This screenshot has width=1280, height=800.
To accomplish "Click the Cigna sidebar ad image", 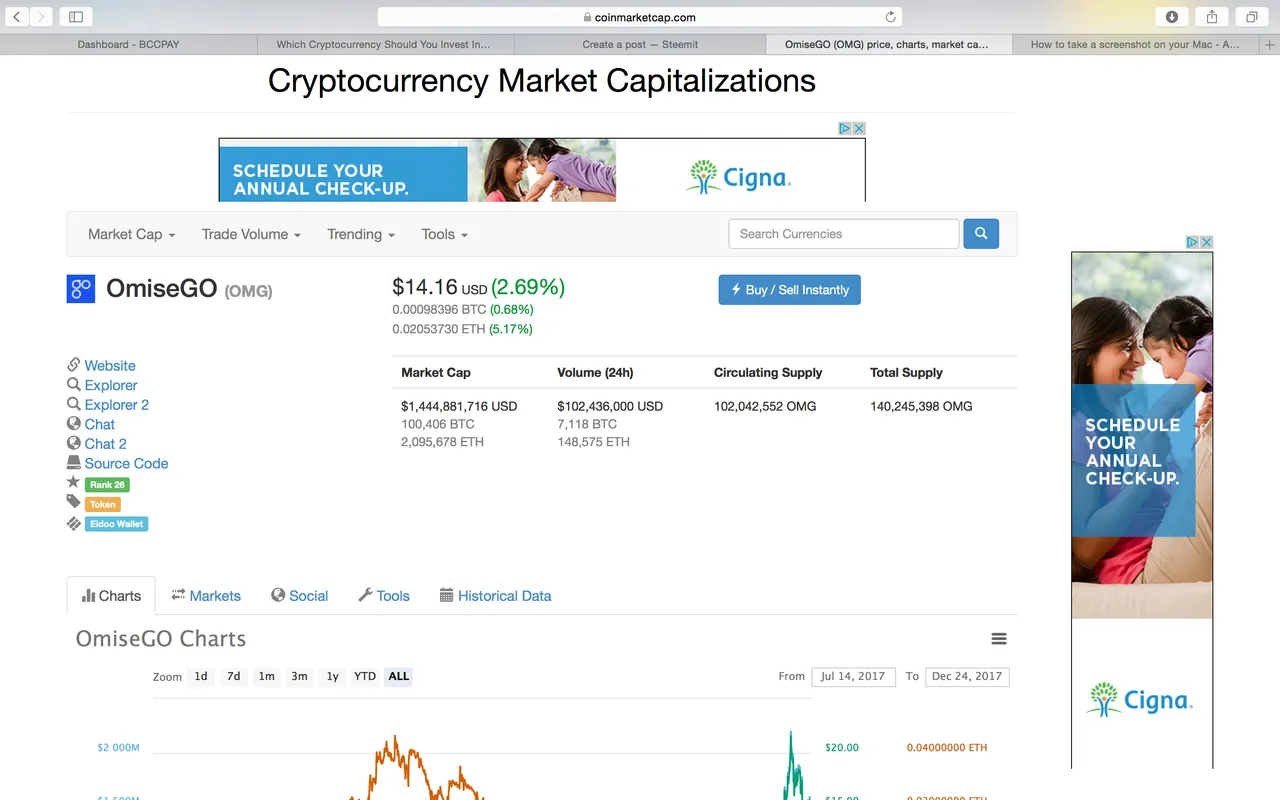I will point(1142,510).
